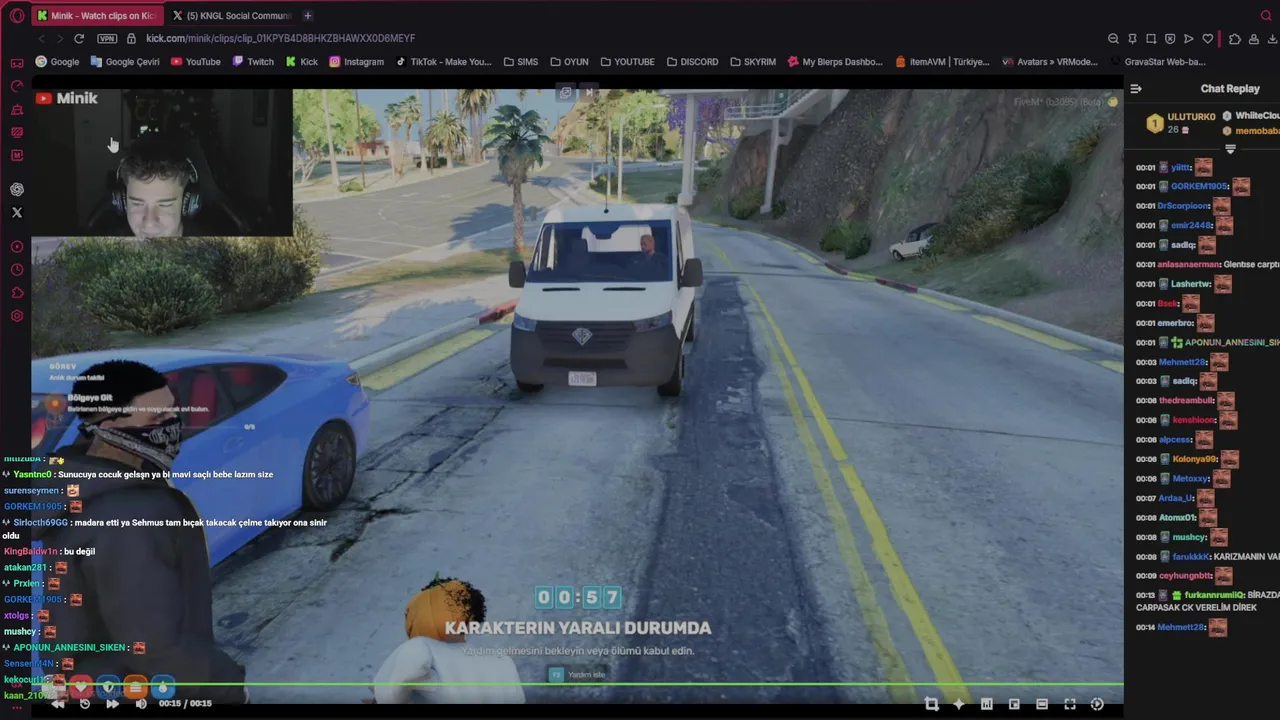The height and width of the screenshot is (720, 1280).
Task: Reload the current page
Action: click(79, 38)
